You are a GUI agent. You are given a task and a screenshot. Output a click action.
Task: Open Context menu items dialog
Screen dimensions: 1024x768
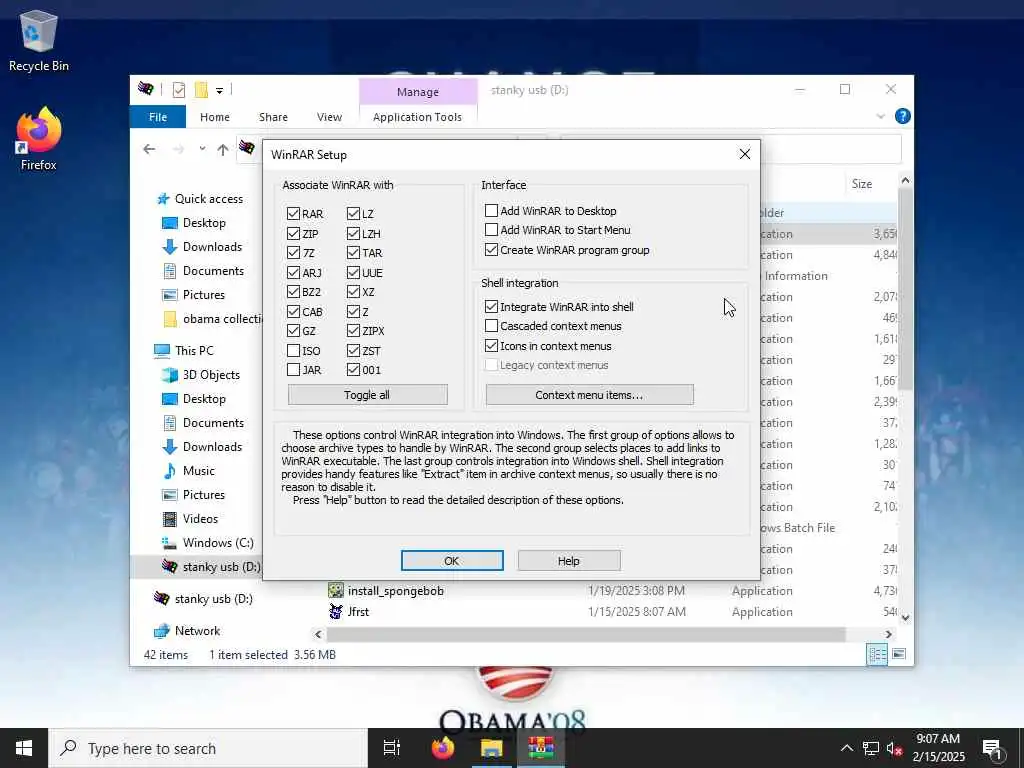tap(589, 394)
